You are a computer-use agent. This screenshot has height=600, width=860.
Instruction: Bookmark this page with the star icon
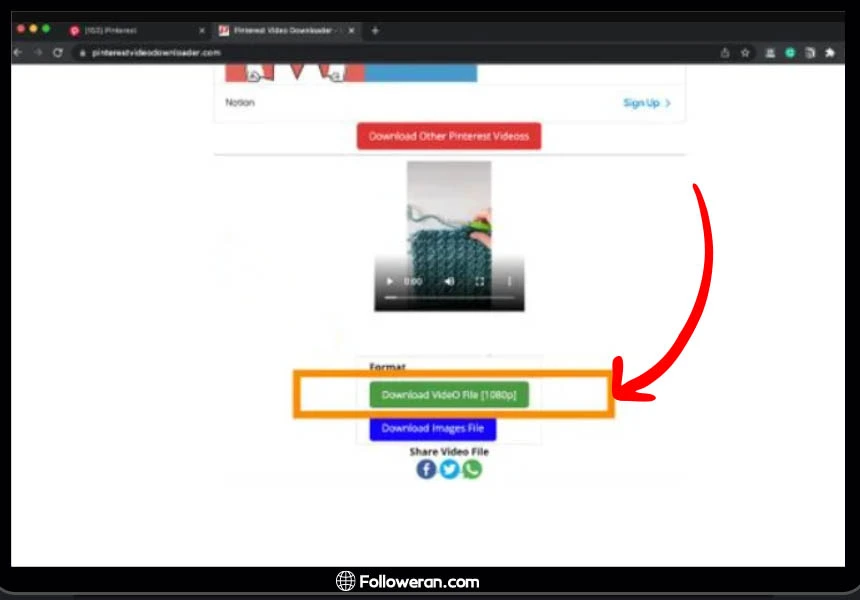click(745, 52)
